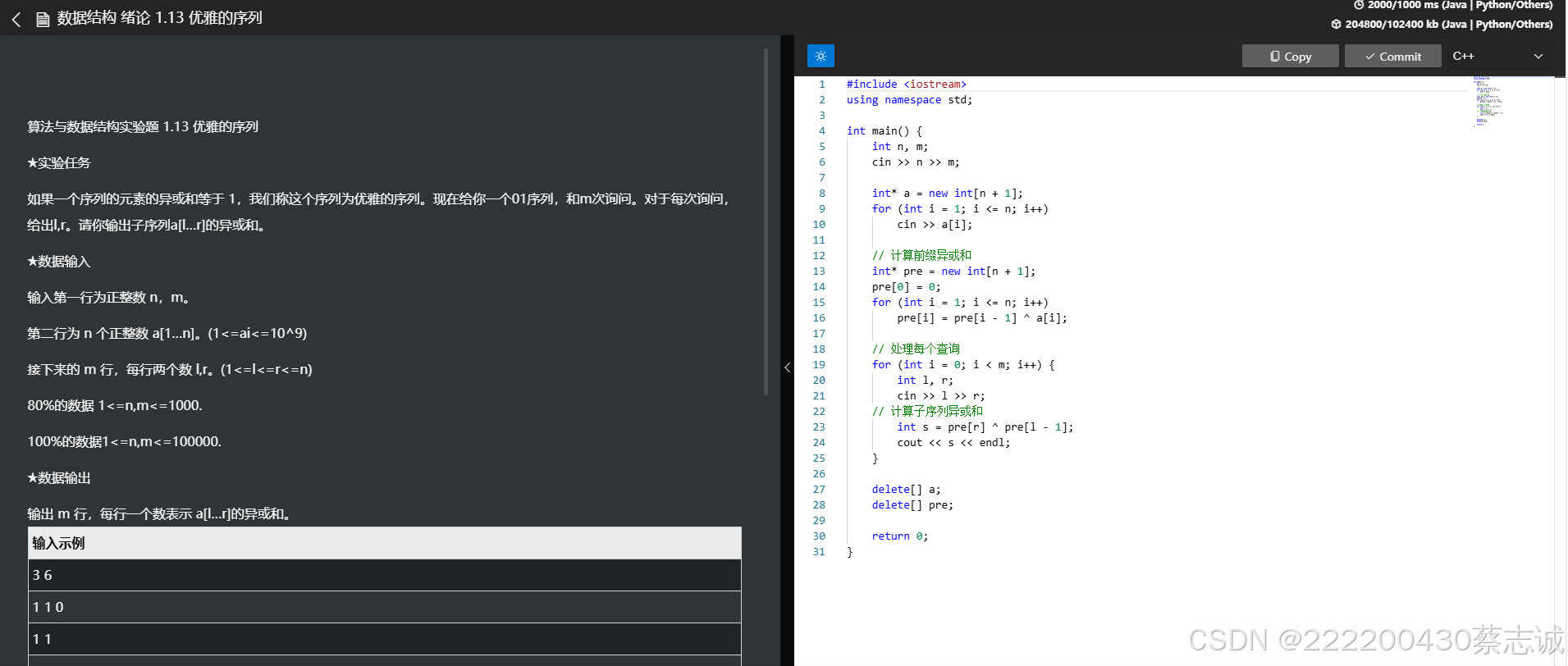This screenshot has width=1568, height=666.
Task: Click code line 'pre[i] = pre[i - 1] ^ a[i];'
Action: (x=982, y=317)
